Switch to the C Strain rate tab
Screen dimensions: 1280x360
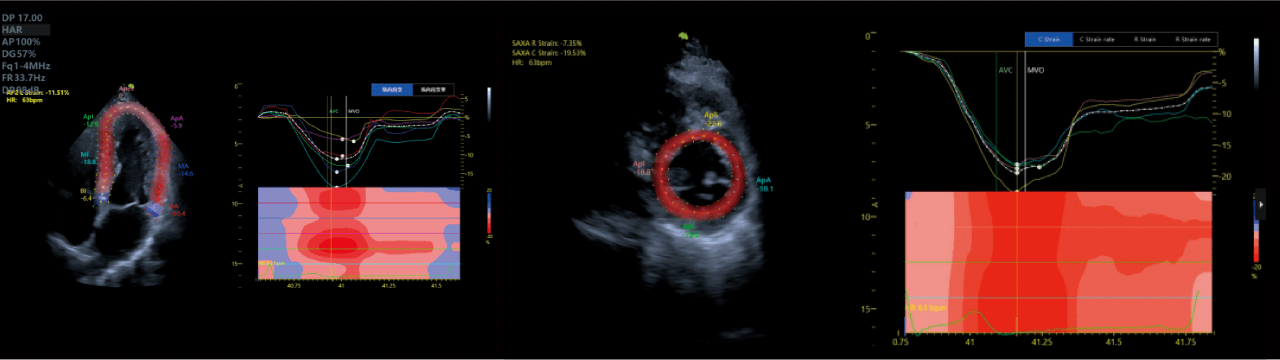click(1095, 38)
